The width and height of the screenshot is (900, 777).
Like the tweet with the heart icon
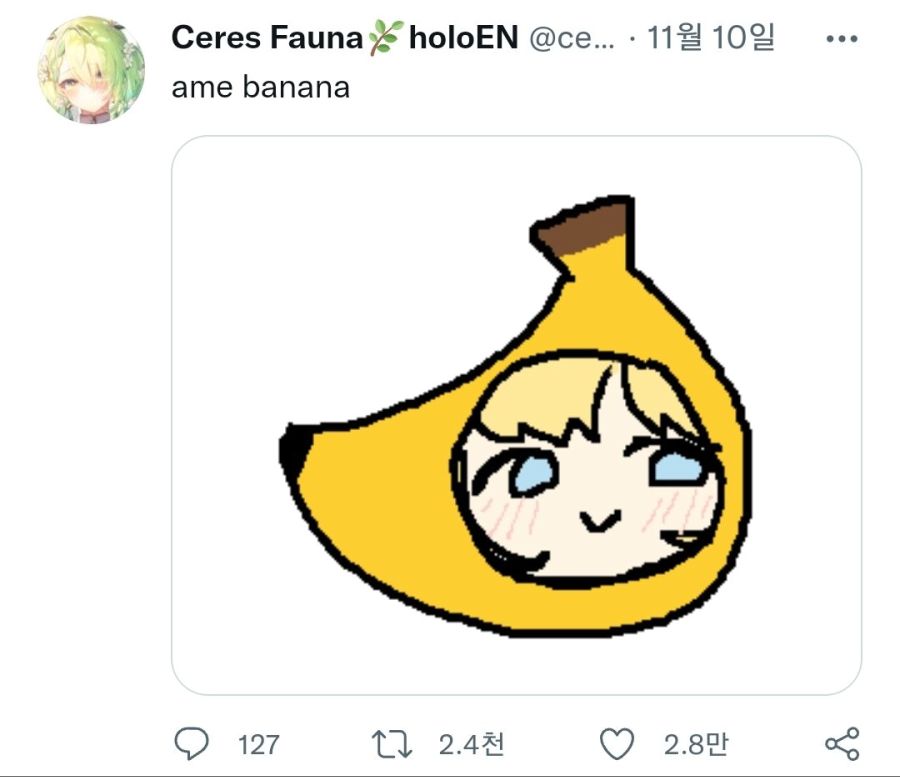(x=617, y=743)
